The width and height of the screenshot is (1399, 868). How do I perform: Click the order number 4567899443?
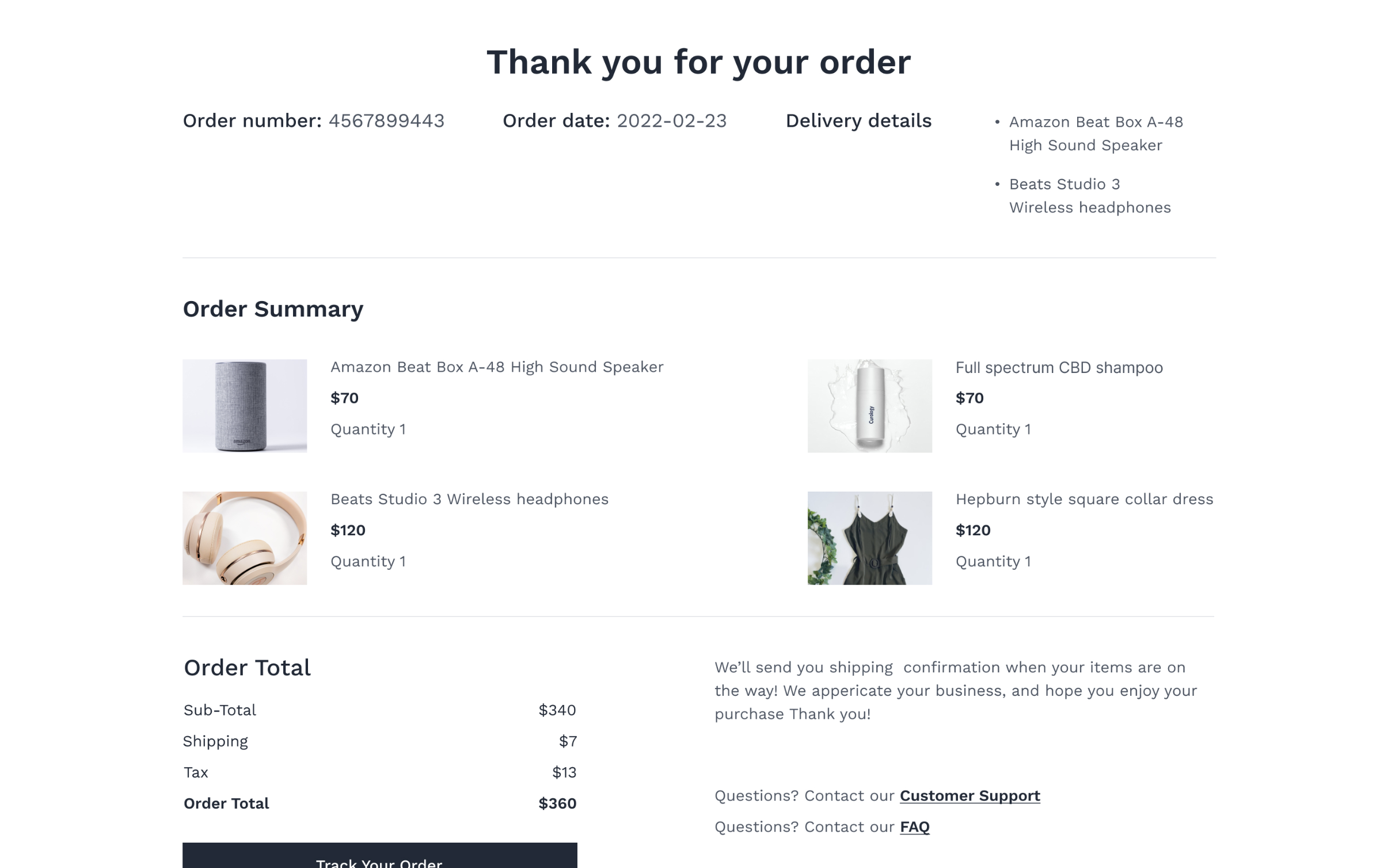(x=386, y=121)
